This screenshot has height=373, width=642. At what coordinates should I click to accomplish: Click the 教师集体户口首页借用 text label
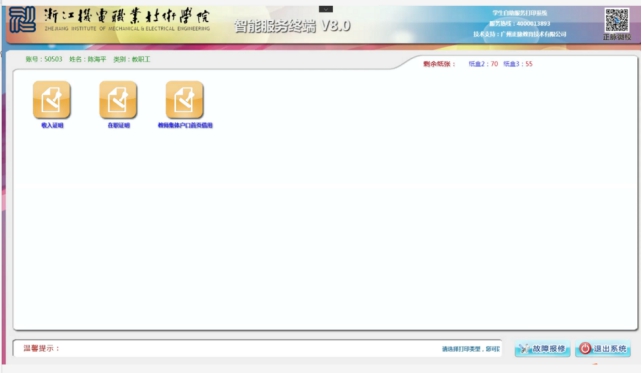[x=185, y=125]
